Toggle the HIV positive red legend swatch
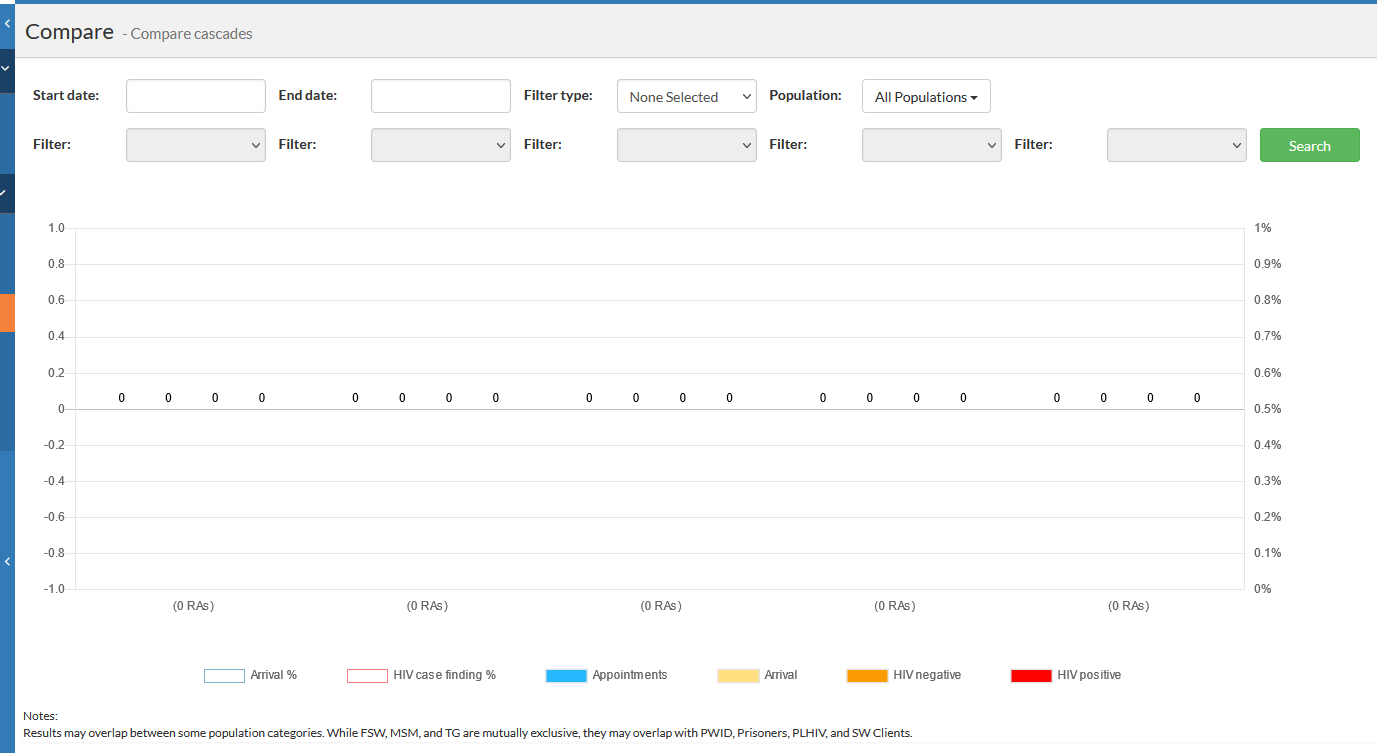1377x753 pixels. [x=1031, y=676]
